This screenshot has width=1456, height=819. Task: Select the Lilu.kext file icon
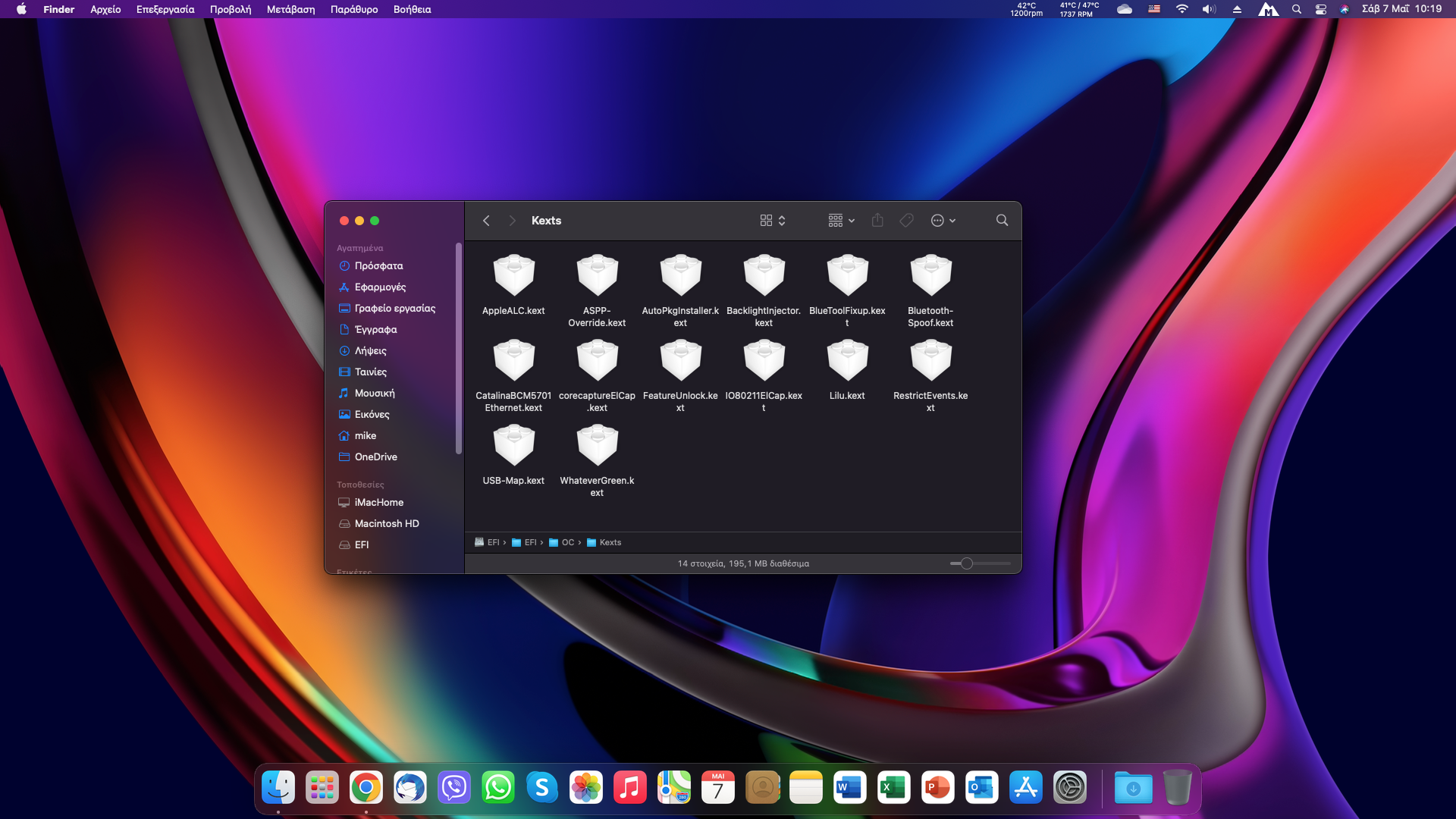[847, 360]
